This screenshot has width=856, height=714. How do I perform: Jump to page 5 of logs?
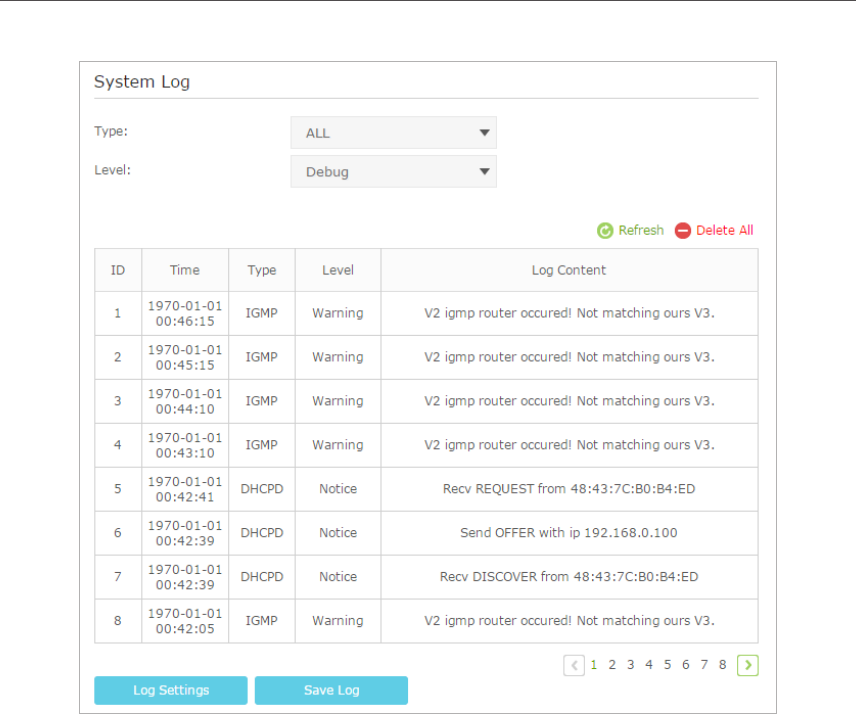tap(667, 664)
